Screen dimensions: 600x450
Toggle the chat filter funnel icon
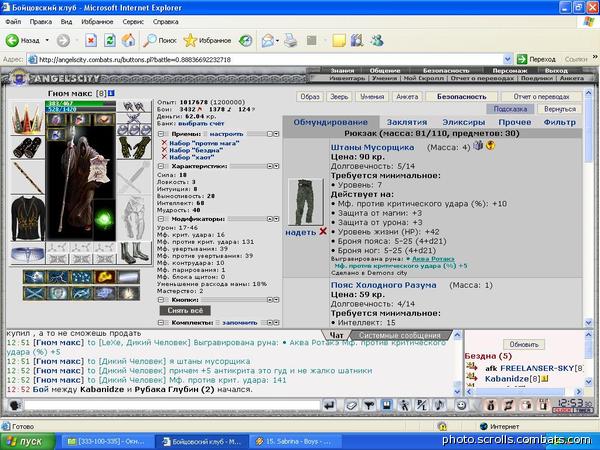click(x=368, y=405)
